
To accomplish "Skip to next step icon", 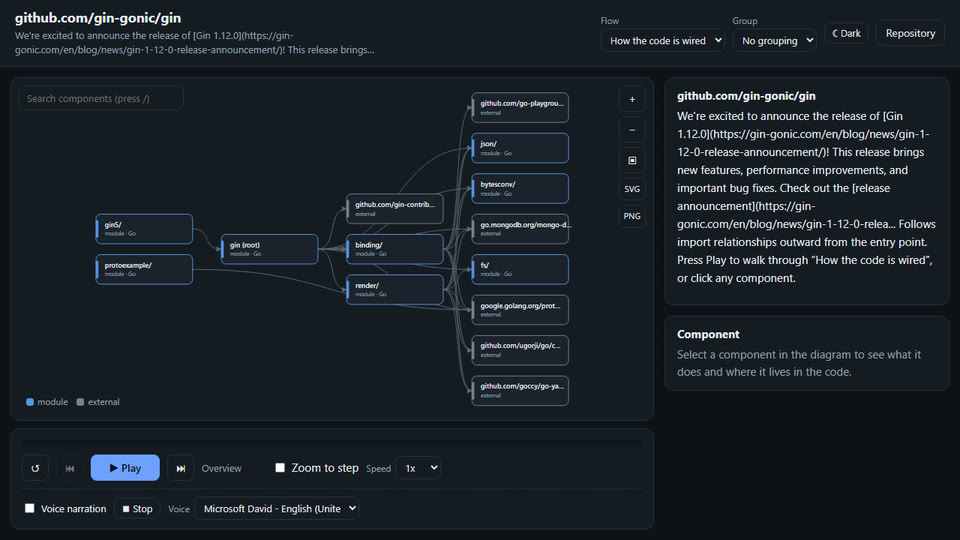I will pos(181,468).
